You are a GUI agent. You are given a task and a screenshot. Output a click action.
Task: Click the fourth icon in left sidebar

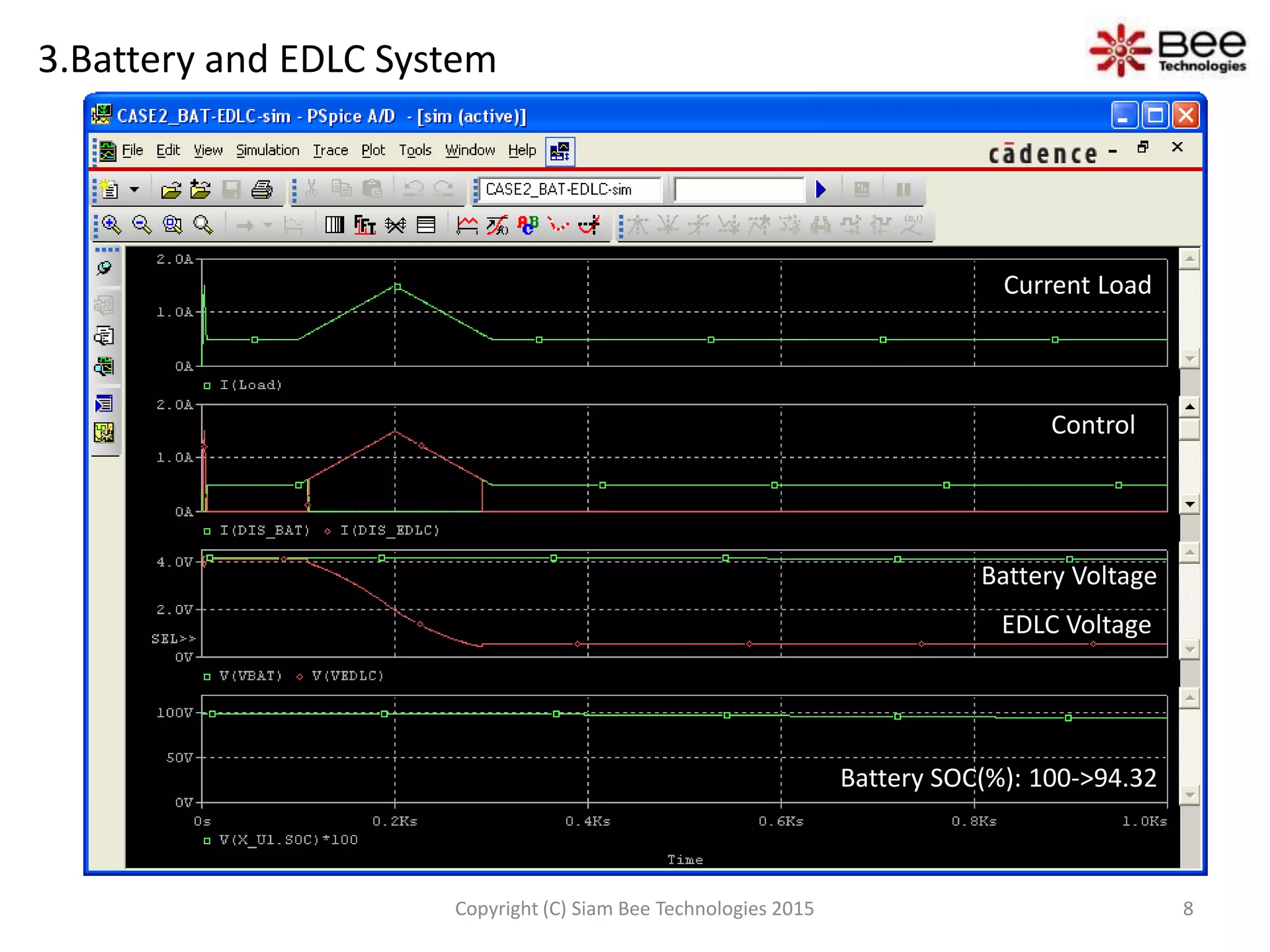click(104, 367)
